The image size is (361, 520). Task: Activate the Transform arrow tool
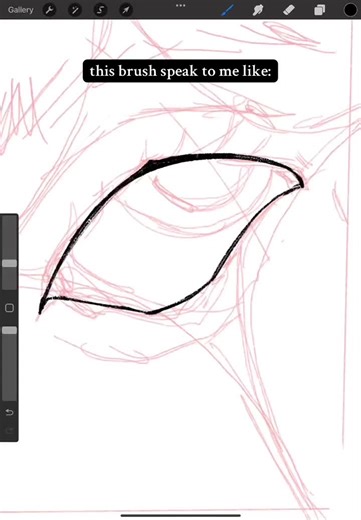click(126, 10)
